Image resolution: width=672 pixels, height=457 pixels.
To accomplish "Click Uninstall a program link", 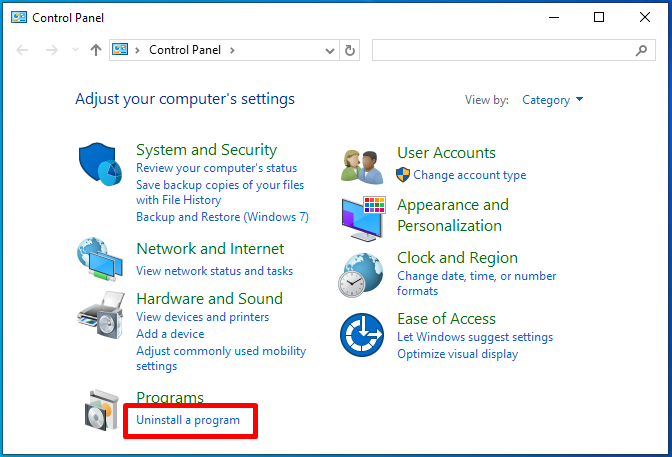I will click(x=188, y=420).
